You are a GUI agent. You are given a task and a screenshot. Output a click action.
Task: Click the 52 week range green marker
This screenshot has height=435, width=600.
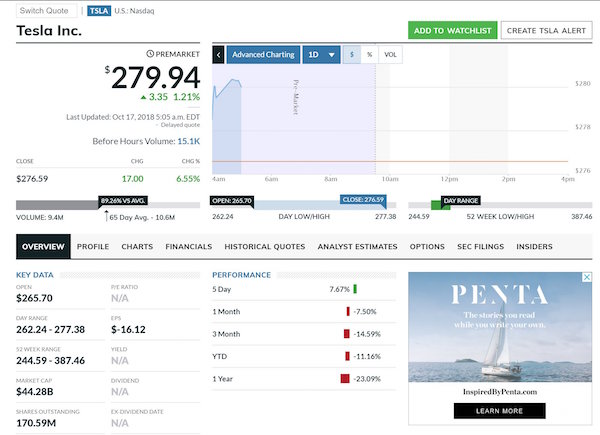click(435, 205)
